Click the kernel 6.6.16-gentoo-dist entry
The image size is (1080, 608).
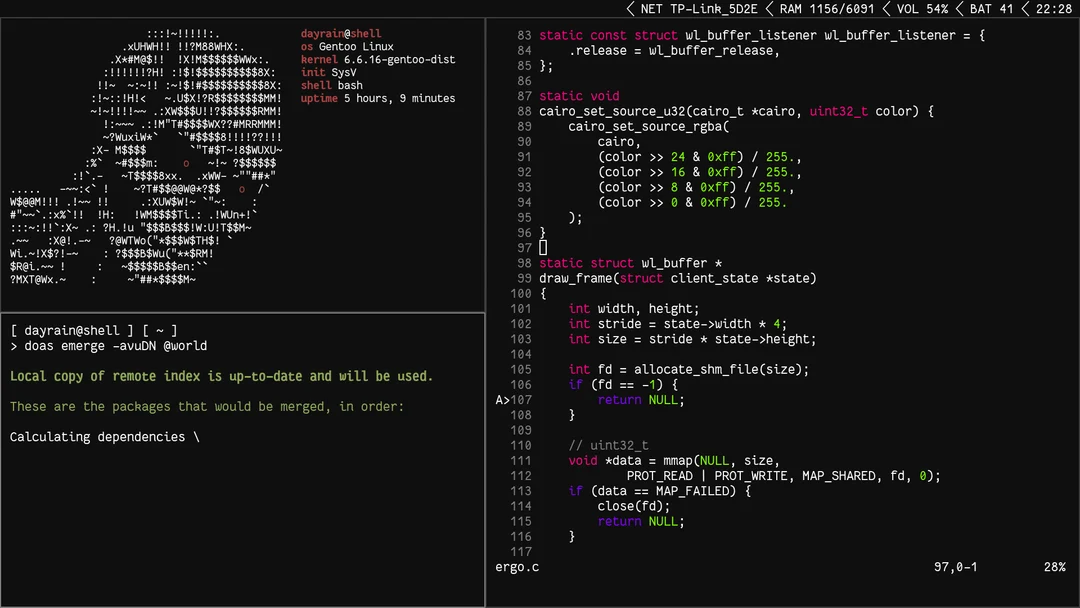[x=380, y=57]
